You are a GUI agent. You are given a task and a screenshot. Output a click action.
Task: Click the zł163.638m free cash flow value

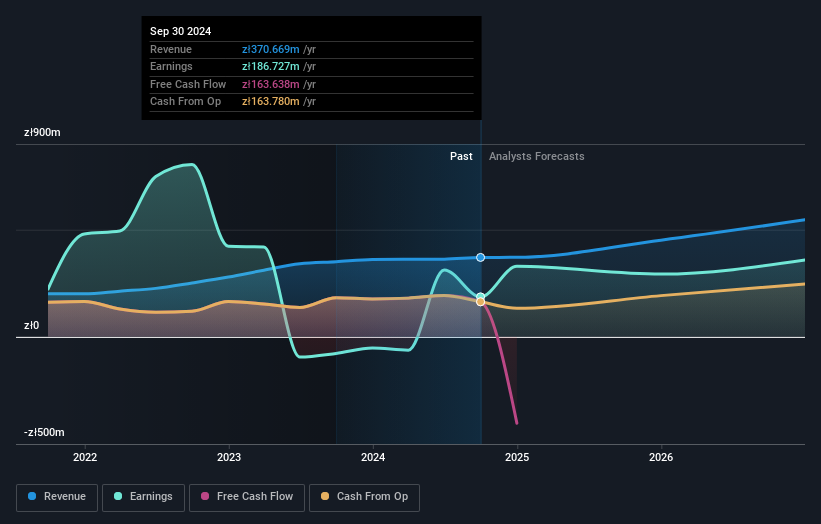(x=271, y=84)
